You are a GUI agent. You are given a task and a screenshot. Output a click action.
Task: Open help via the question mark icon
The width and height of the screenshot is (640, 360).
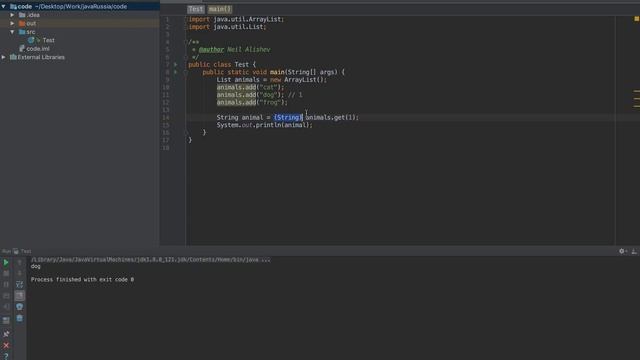click(x=6, y=356)
